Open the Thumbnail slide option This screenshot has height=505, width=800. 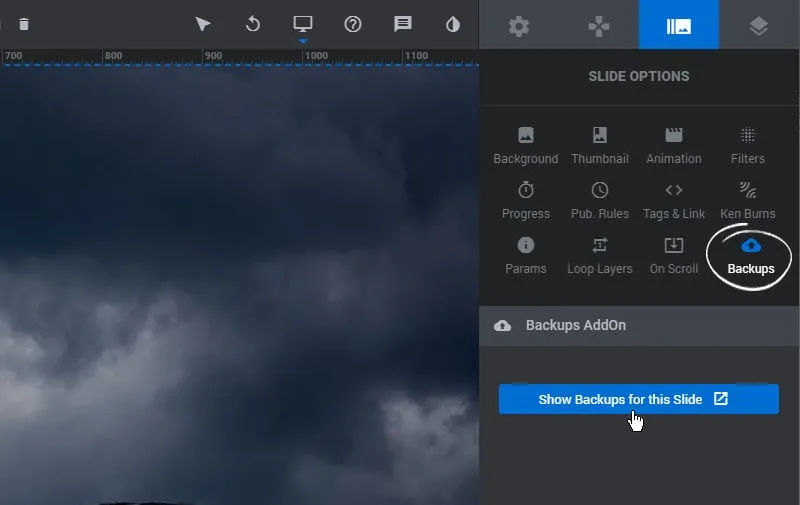(600, 145)
